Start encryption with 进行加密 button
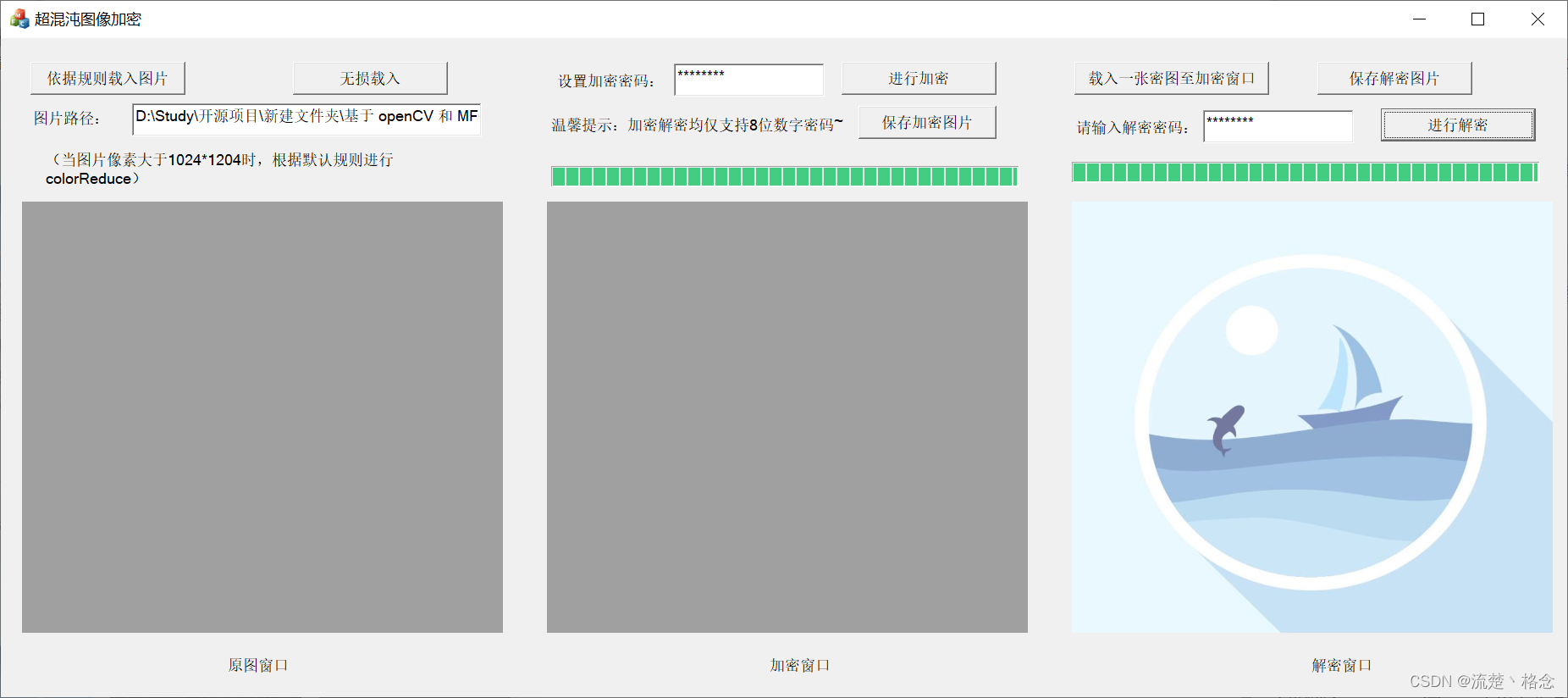Image resolution: width=1568 pixels, height=698 pixels. [919, 78]
